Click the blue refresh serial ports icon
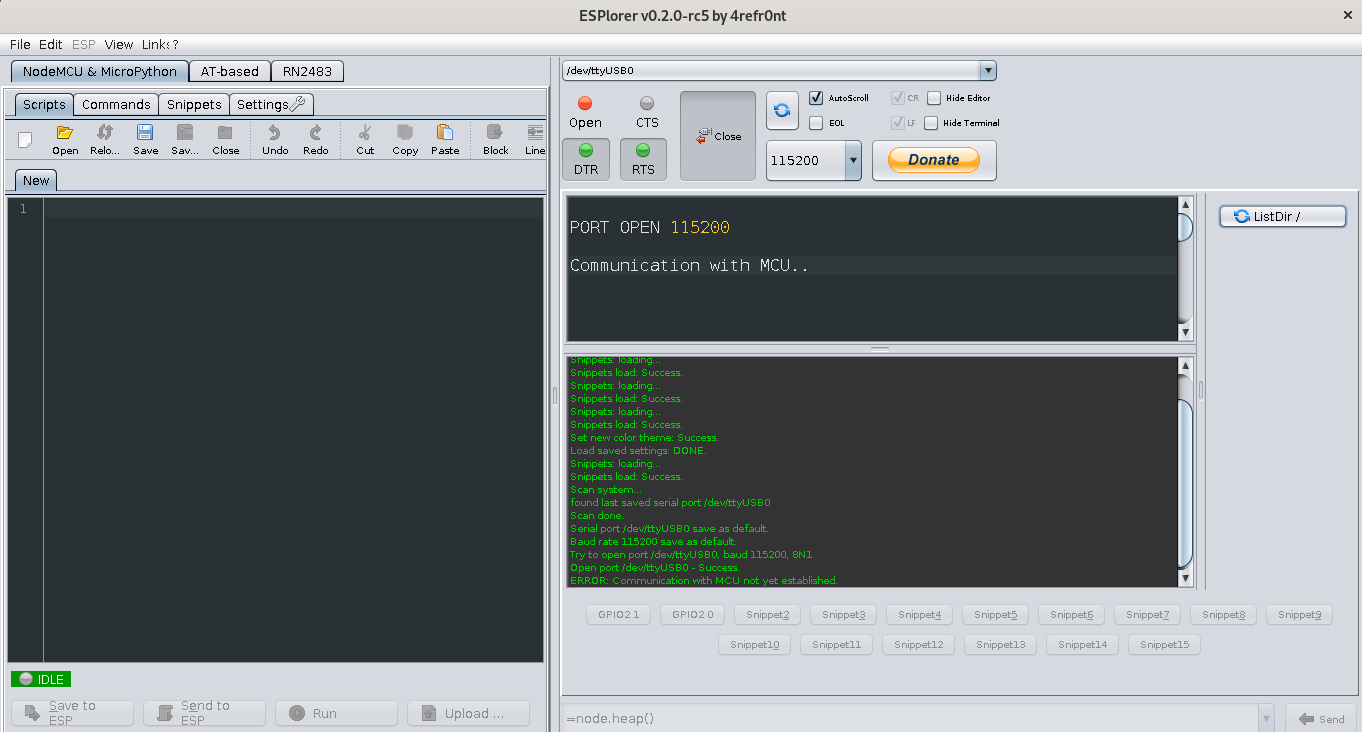Viewport: 1362px width, 732px height. [x=783, y=110]
